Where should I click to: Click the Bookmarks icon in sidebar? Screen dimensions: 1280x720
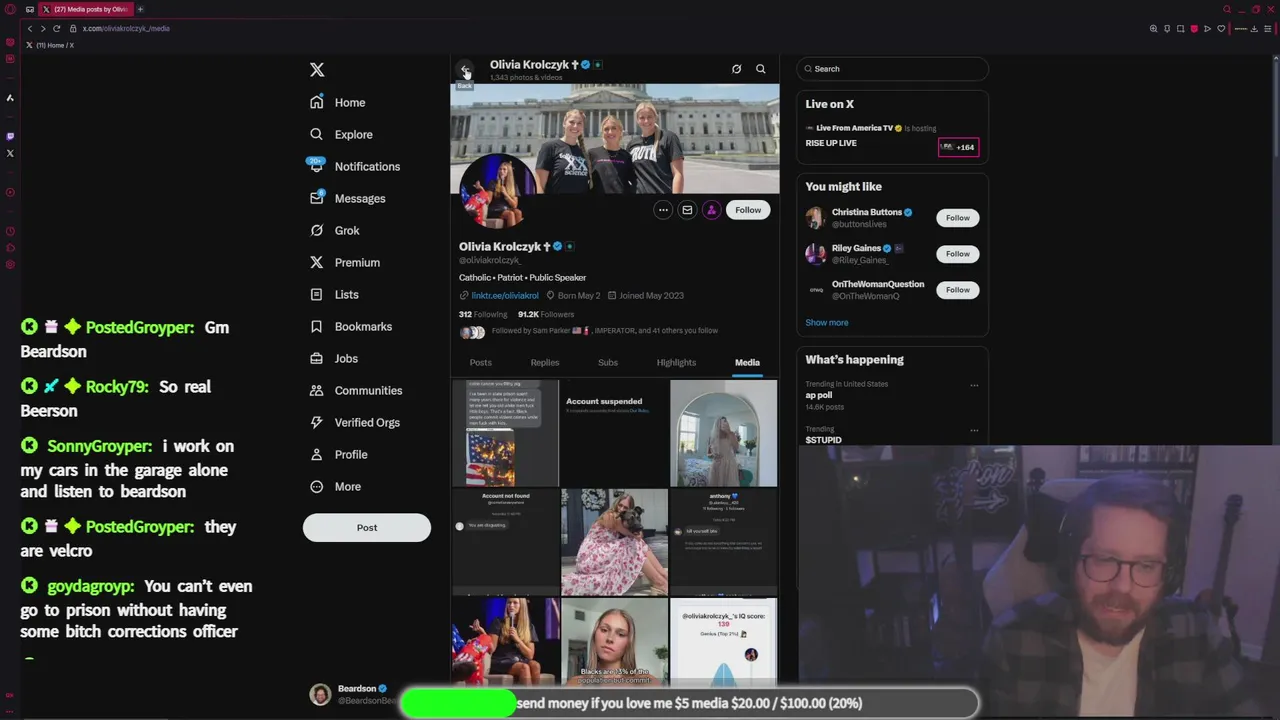316,326
